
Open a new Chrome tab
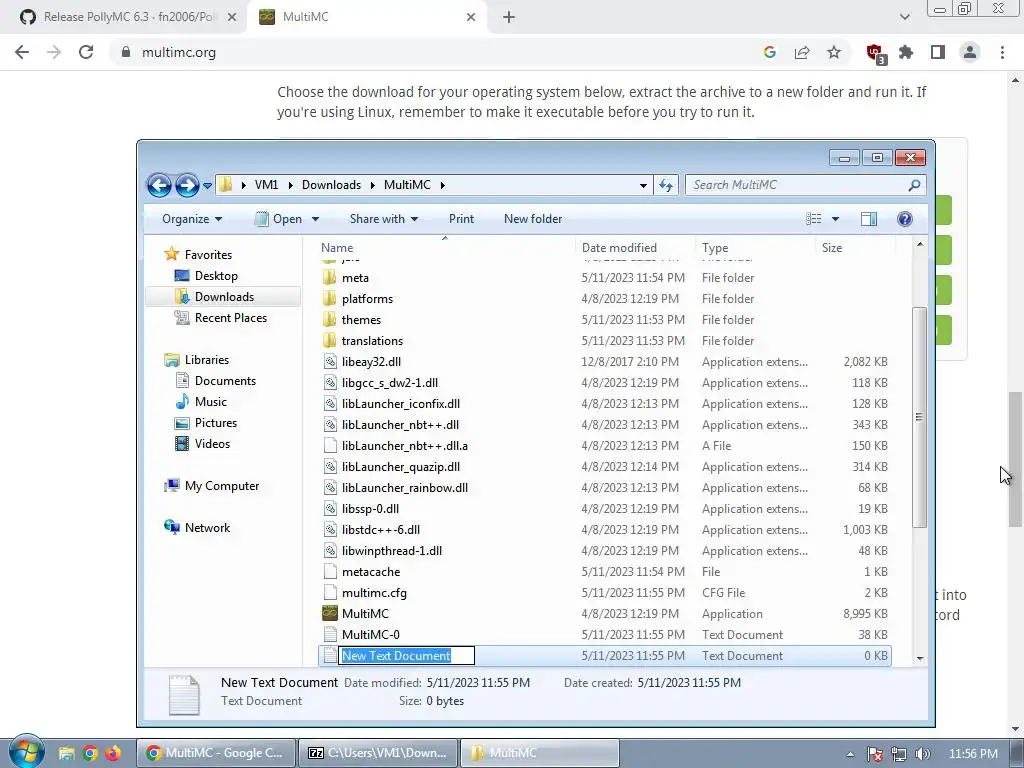point(509,17)
